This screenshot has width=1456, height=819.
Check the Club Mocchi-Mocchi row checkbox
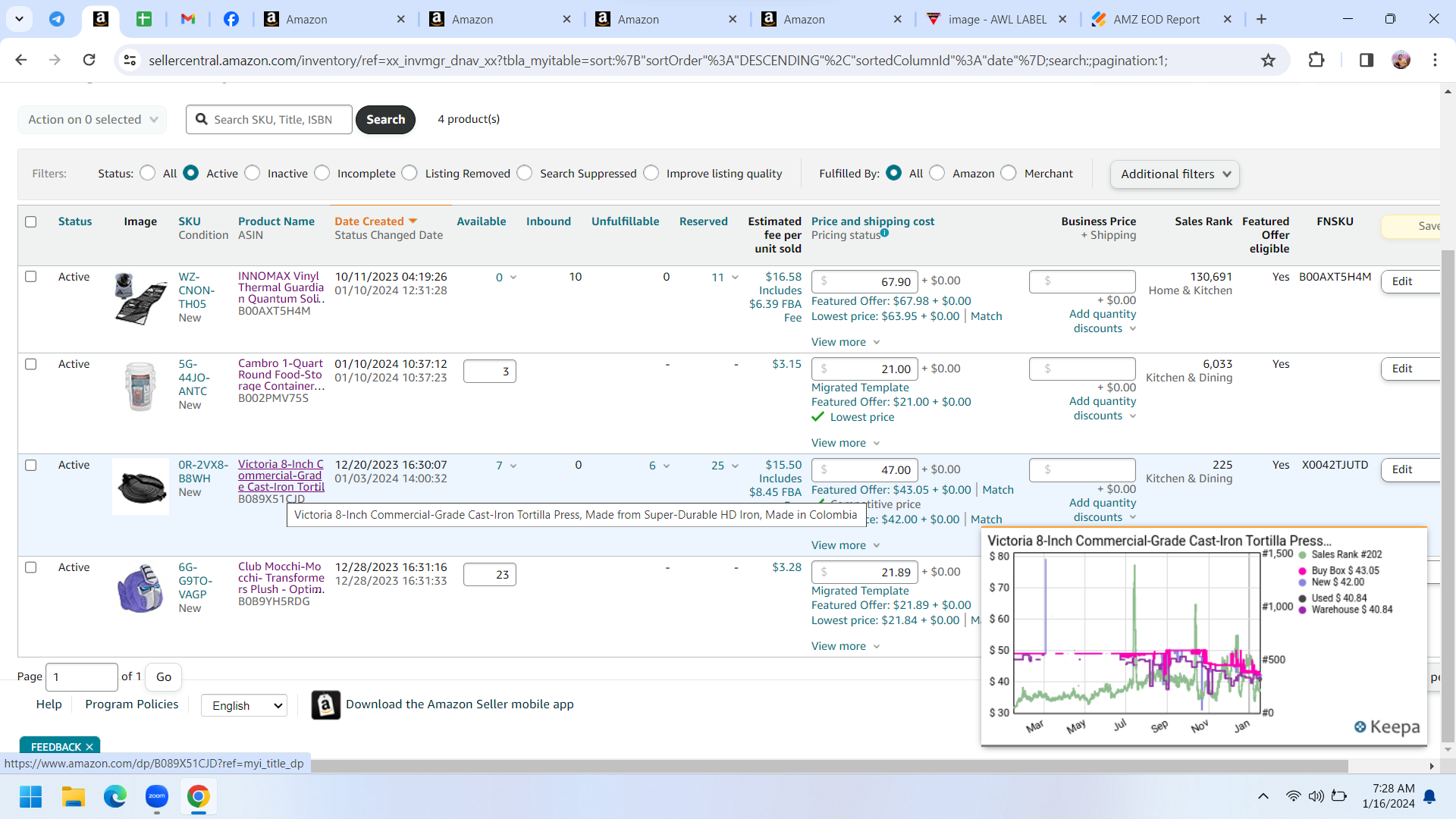point(30,566)
